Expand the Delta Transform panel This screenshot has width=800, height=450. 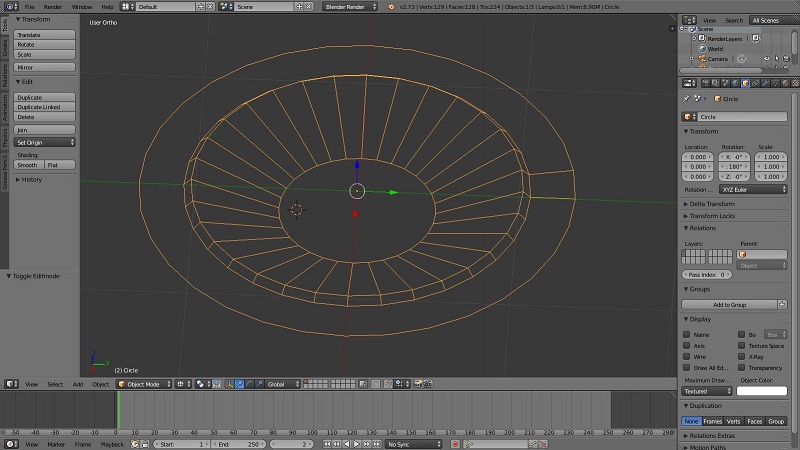click(x=712, y=203)
